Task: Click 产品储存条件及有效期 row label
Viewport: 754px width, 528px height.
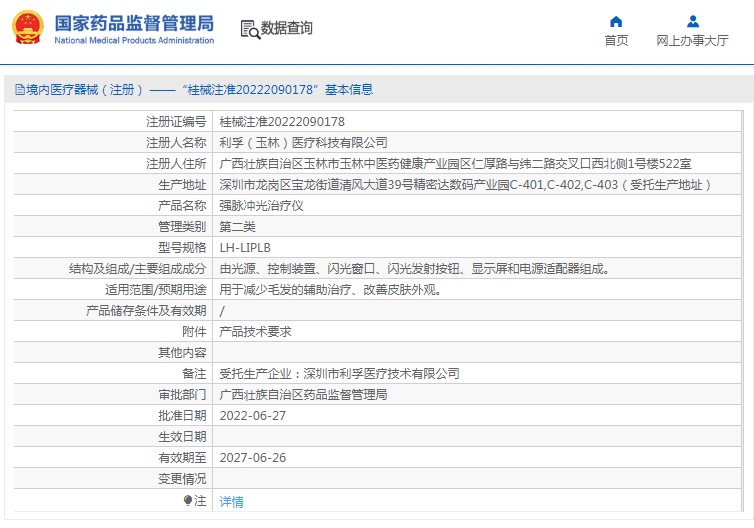Action: (146, 311)
